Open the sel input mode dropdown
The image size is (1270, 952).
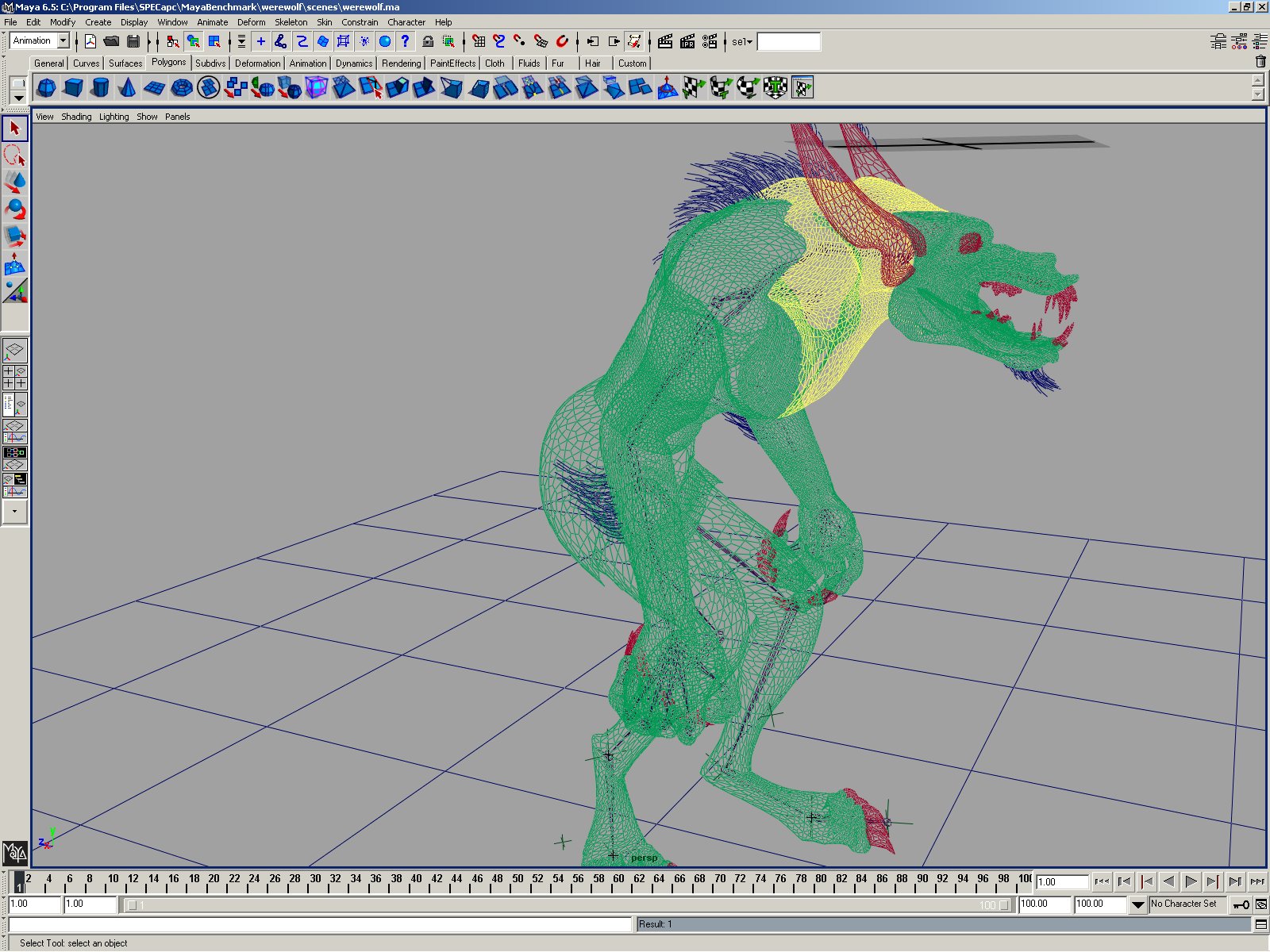point(742,41)
